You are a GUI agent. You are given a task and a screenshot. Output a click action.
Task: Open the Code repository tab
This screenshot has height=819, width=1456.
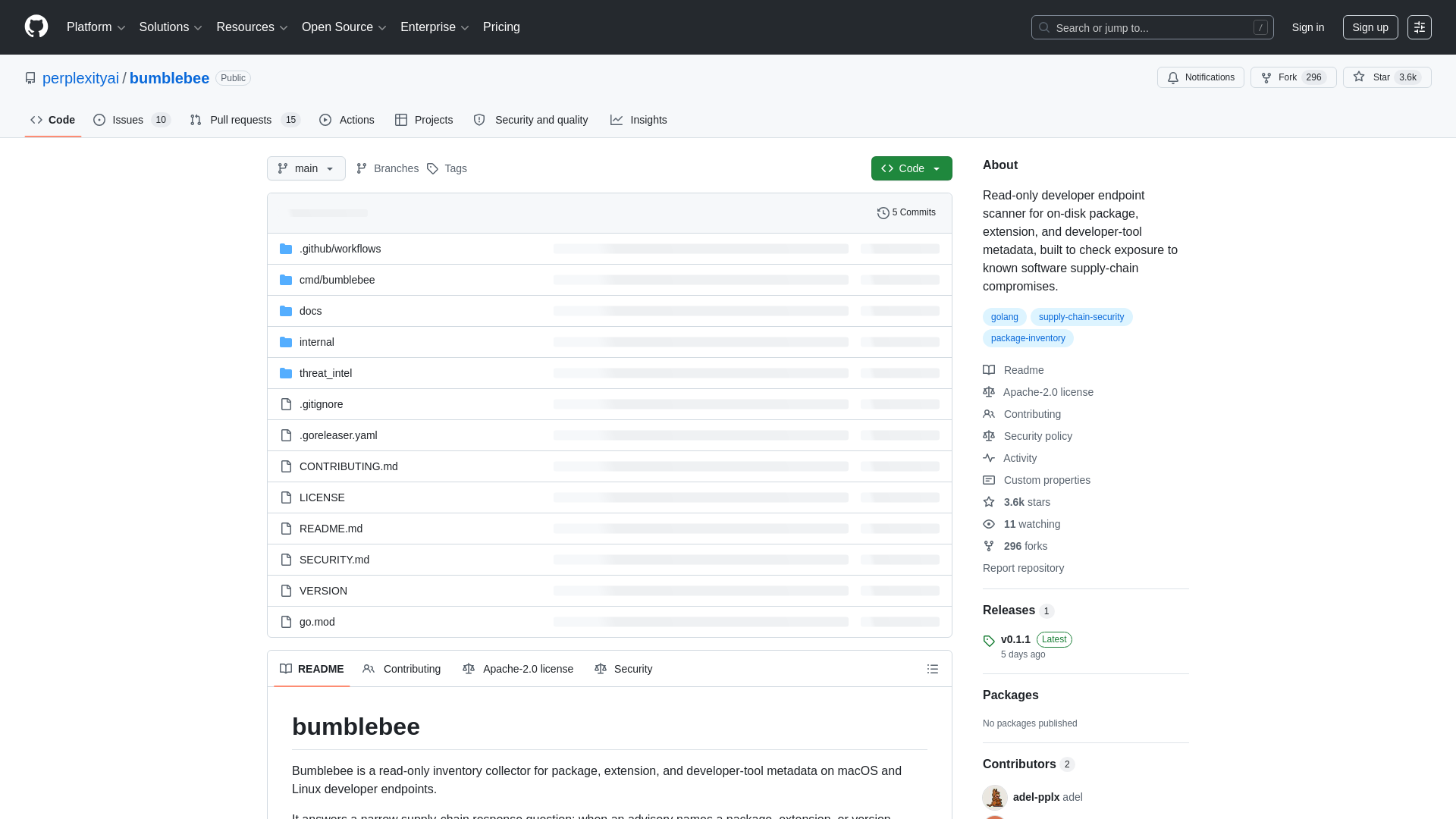point(53,120)
